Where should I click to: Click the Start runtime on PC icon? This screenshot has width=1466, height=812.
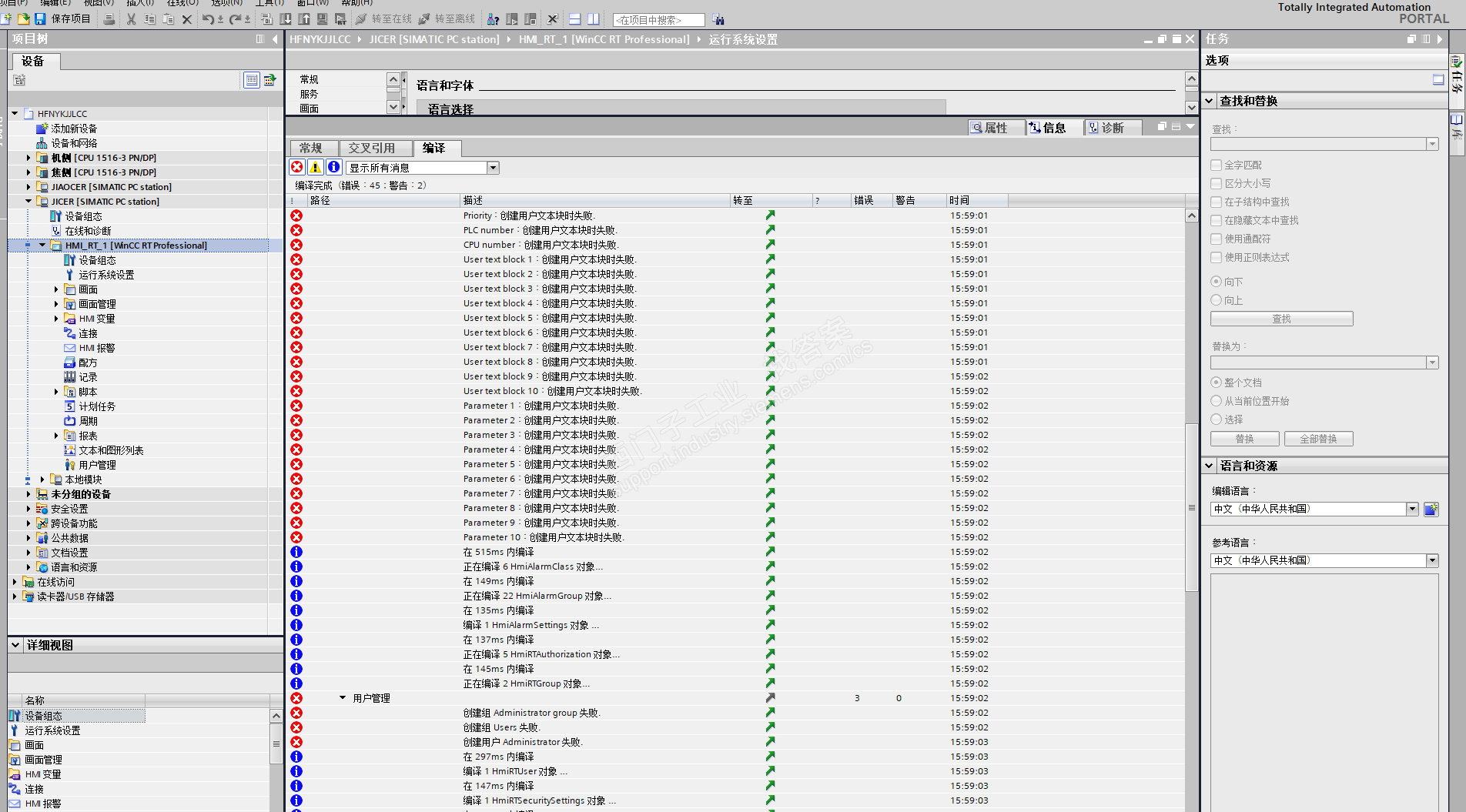tap(340, 19)
